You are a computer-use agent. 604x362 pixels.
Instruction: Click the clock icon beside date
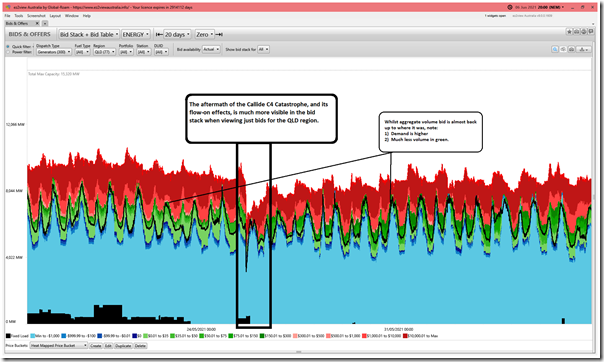coord(510,7)
